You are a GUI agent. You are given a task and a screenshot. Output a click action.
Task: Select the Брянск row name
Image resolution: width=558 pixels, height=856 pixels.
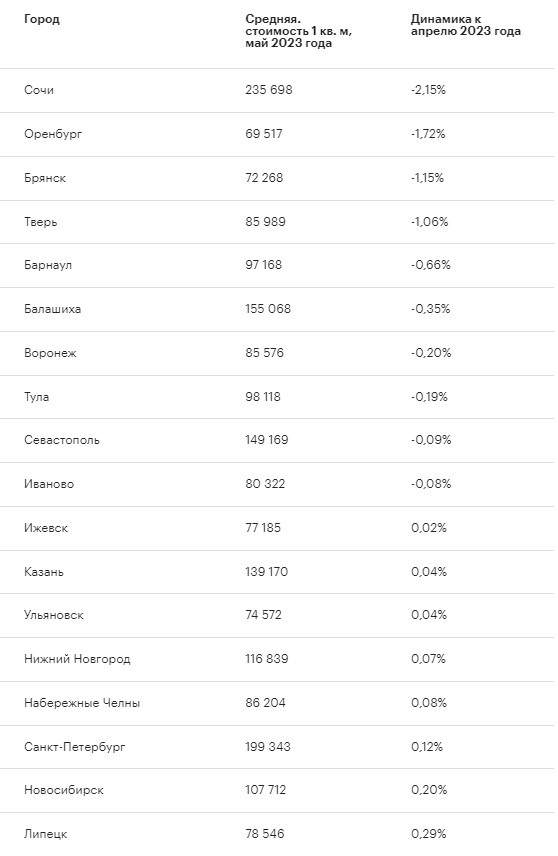click(45, 178)
